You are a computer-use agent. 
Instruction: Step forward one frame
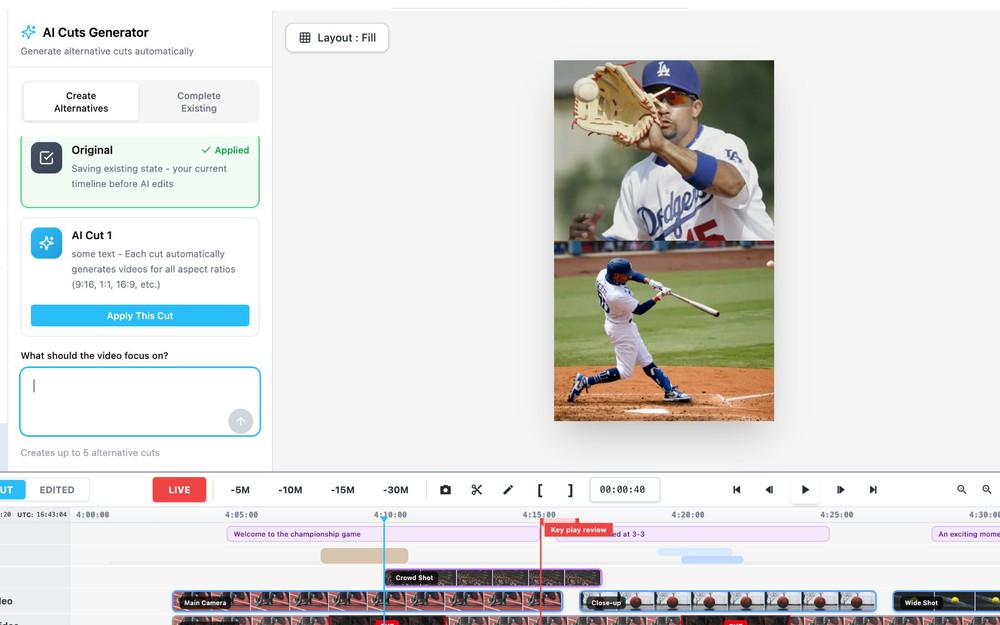[840, 490]
